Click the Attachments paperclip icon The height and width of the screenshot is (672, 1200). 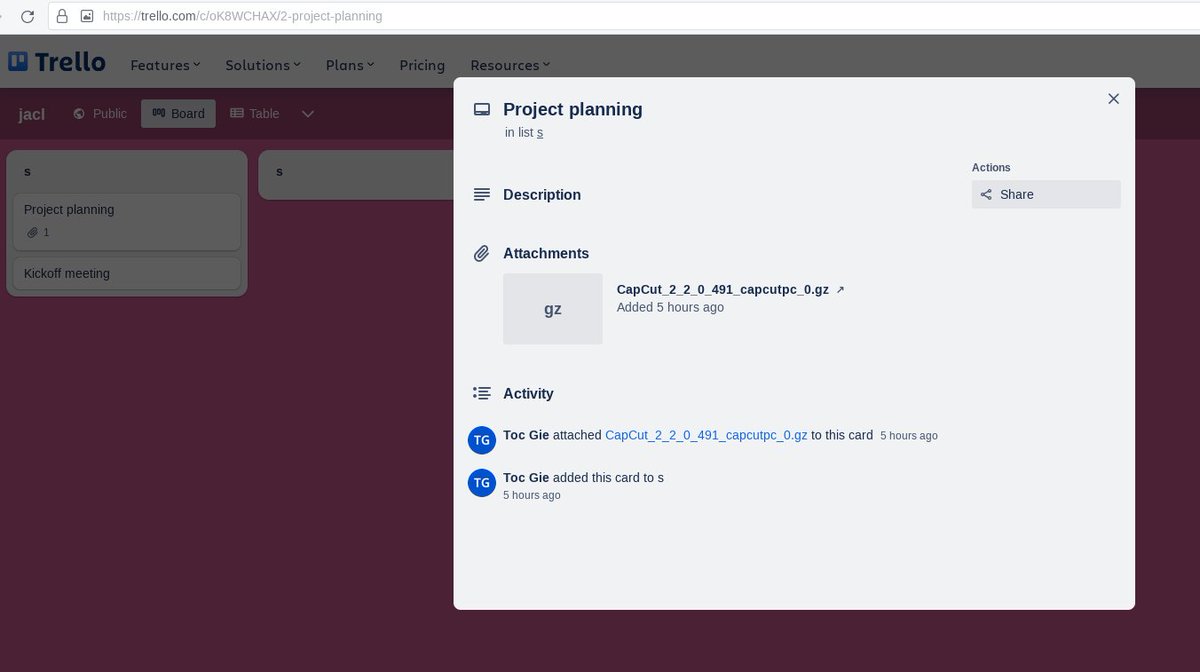(482, 254)
